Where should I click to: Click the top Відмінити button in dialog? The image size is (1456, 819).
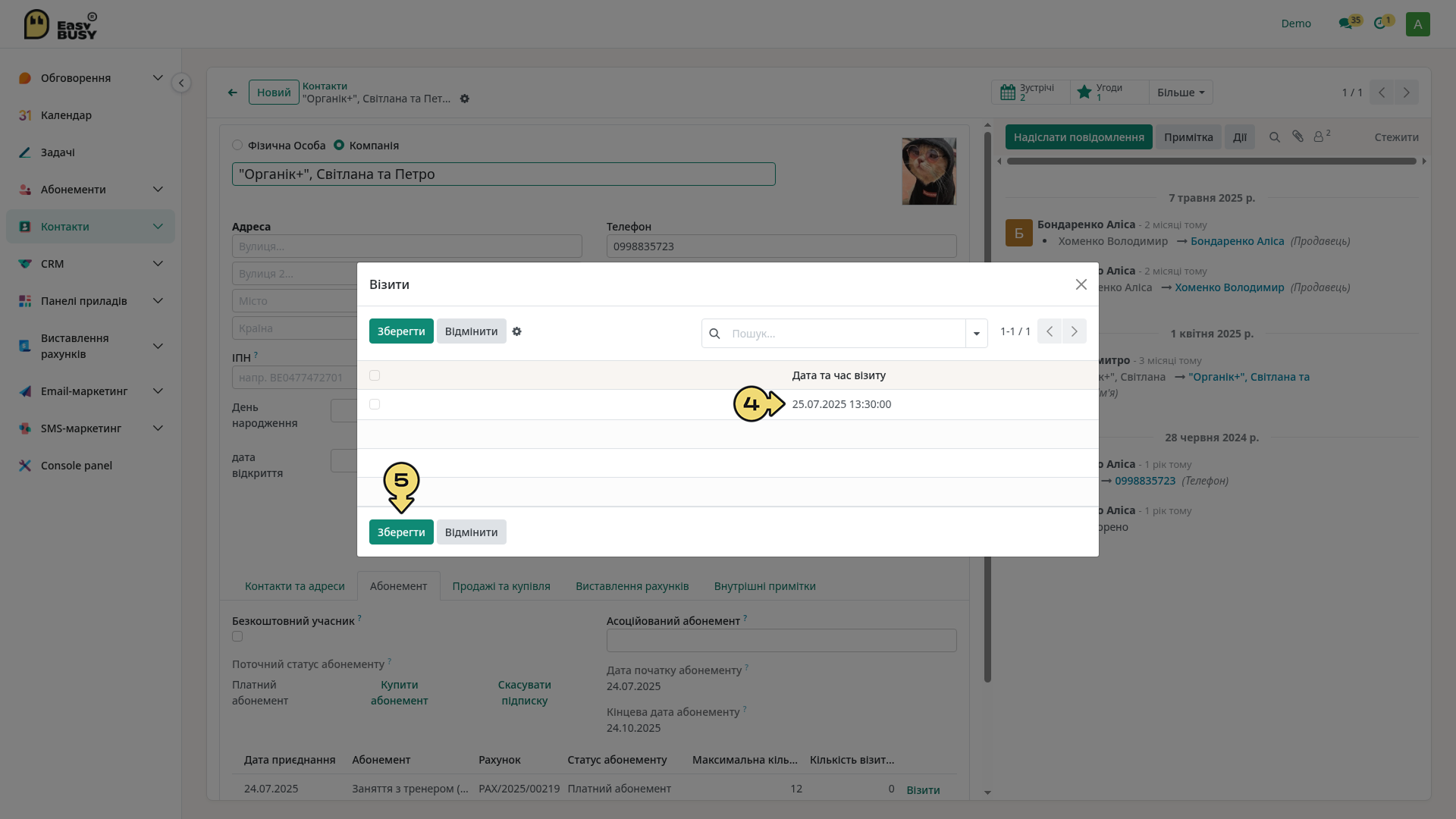(472, 331)
